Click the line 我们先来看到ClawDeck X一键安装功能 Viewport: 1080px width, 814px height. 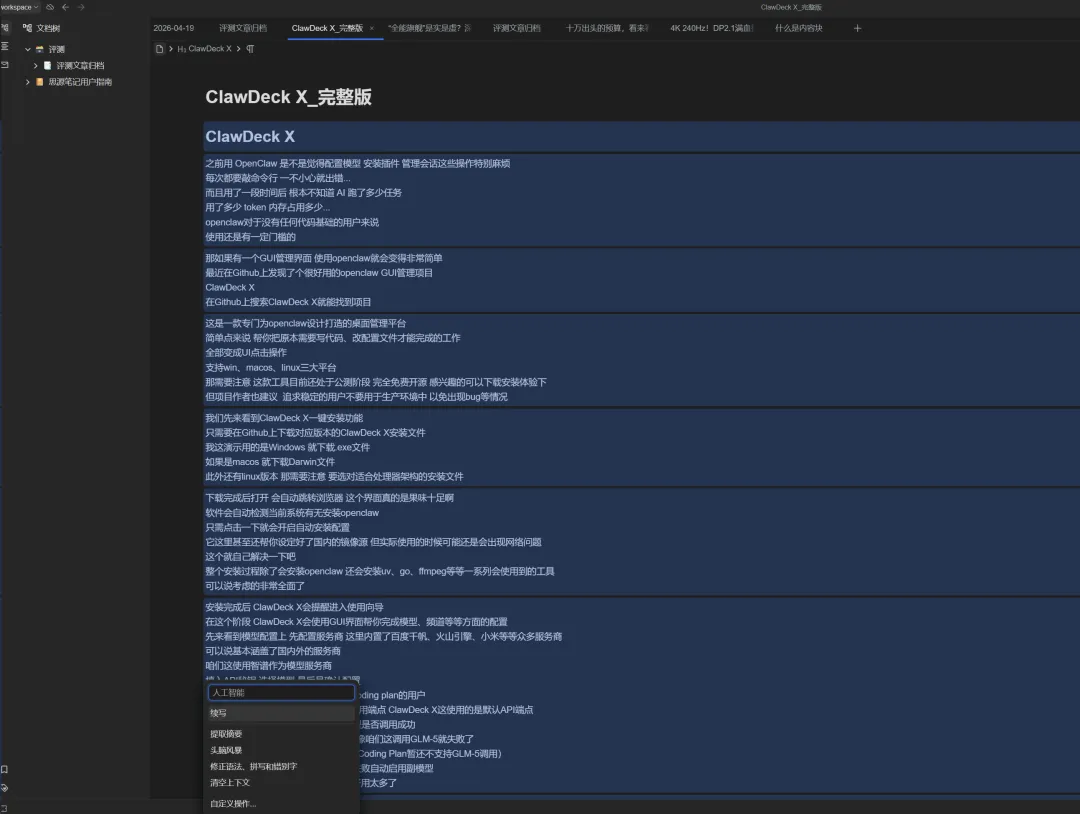click(284, 418)
